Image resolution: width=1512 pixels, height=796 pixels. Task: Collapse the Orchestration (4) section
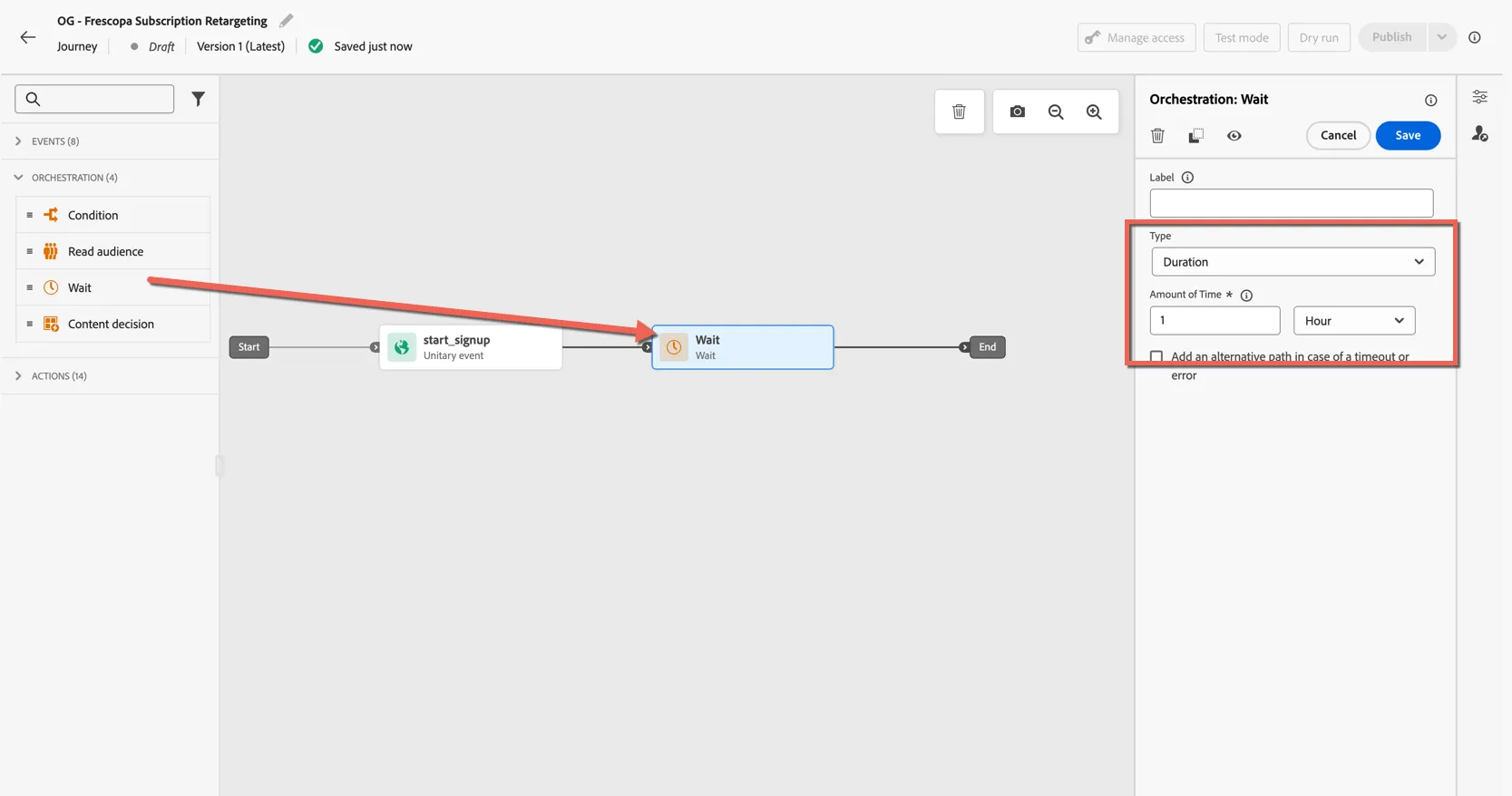tap(109, 178)
